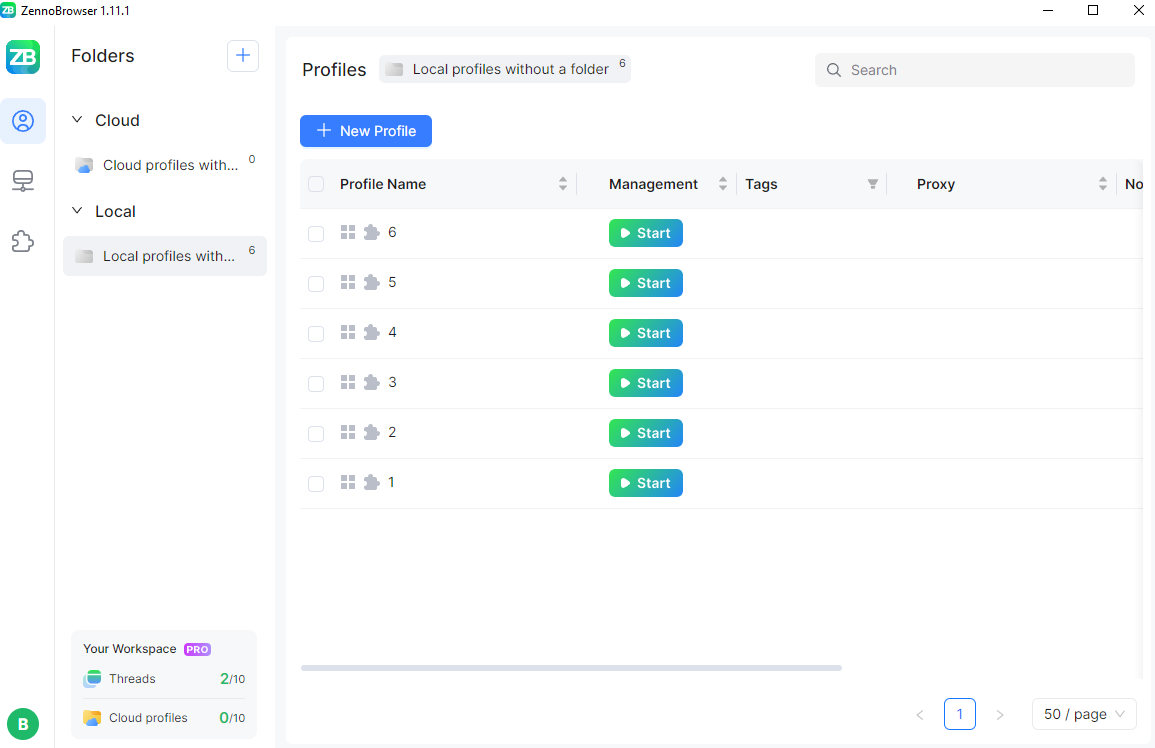Image resolution: width=1155 pixels, height=748 pixels.
Task: Open the Profiles section in sidebar
Action: pyautogui.click(x=23, y=121)
